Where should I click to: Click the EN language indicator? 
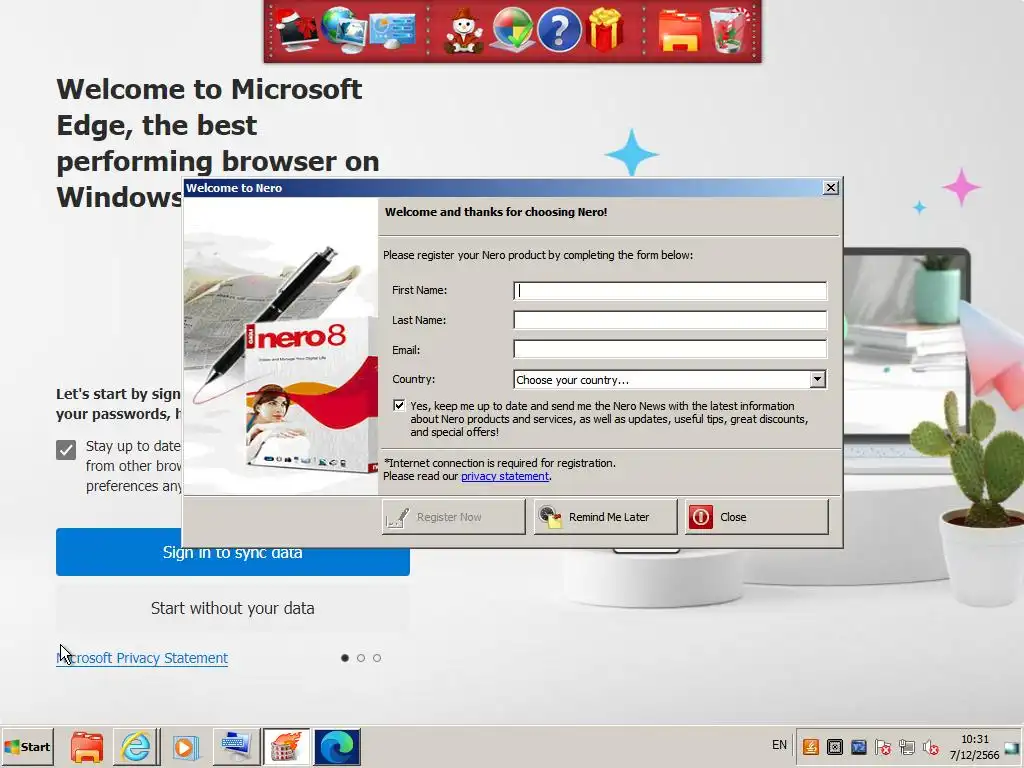779,745
